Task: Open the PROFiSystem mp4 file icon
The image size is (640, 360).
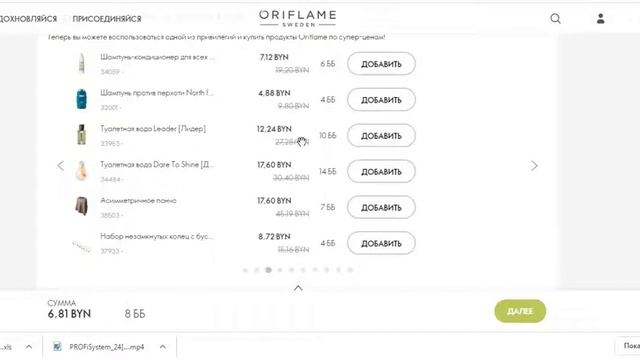Action: pos(57,347)
